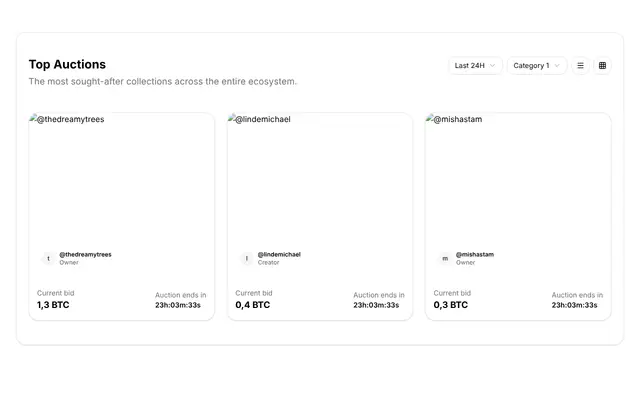Open the Last 24H dropdown
Viewport: 640px width, 400px height.
tap(475, 65)
